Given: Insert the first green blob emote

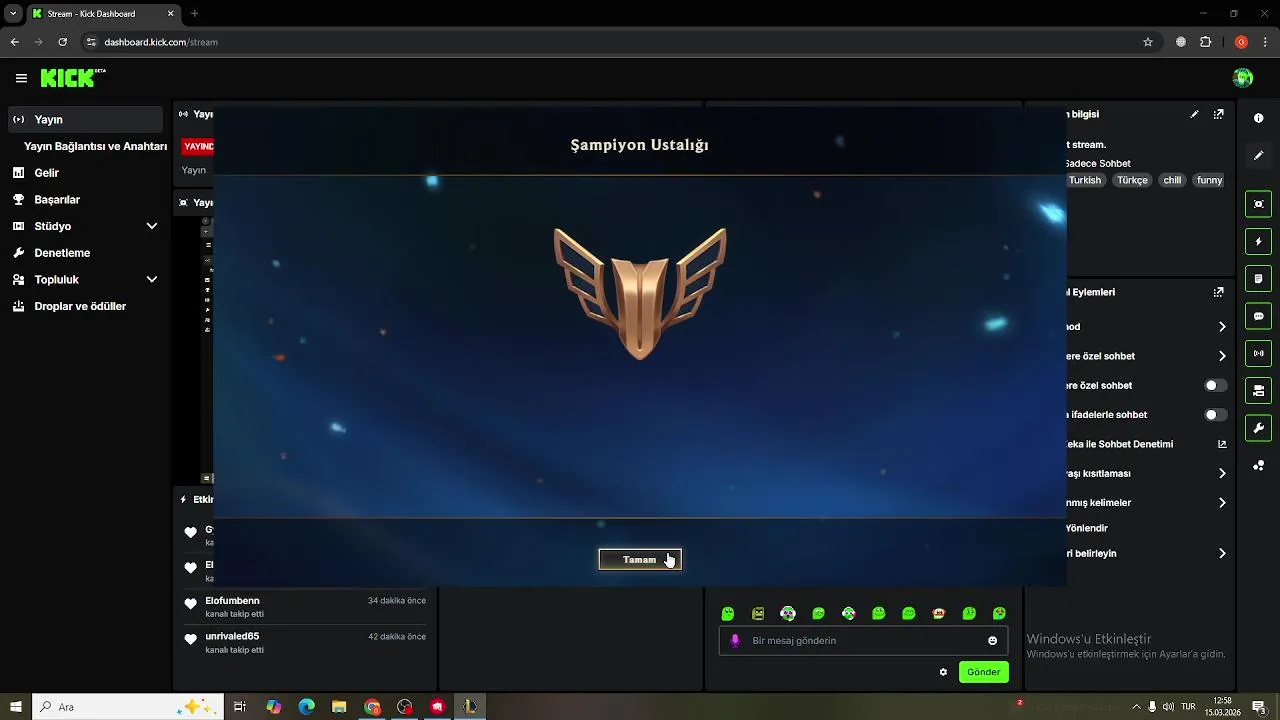Looking at the screenshot, I should 728,614.
